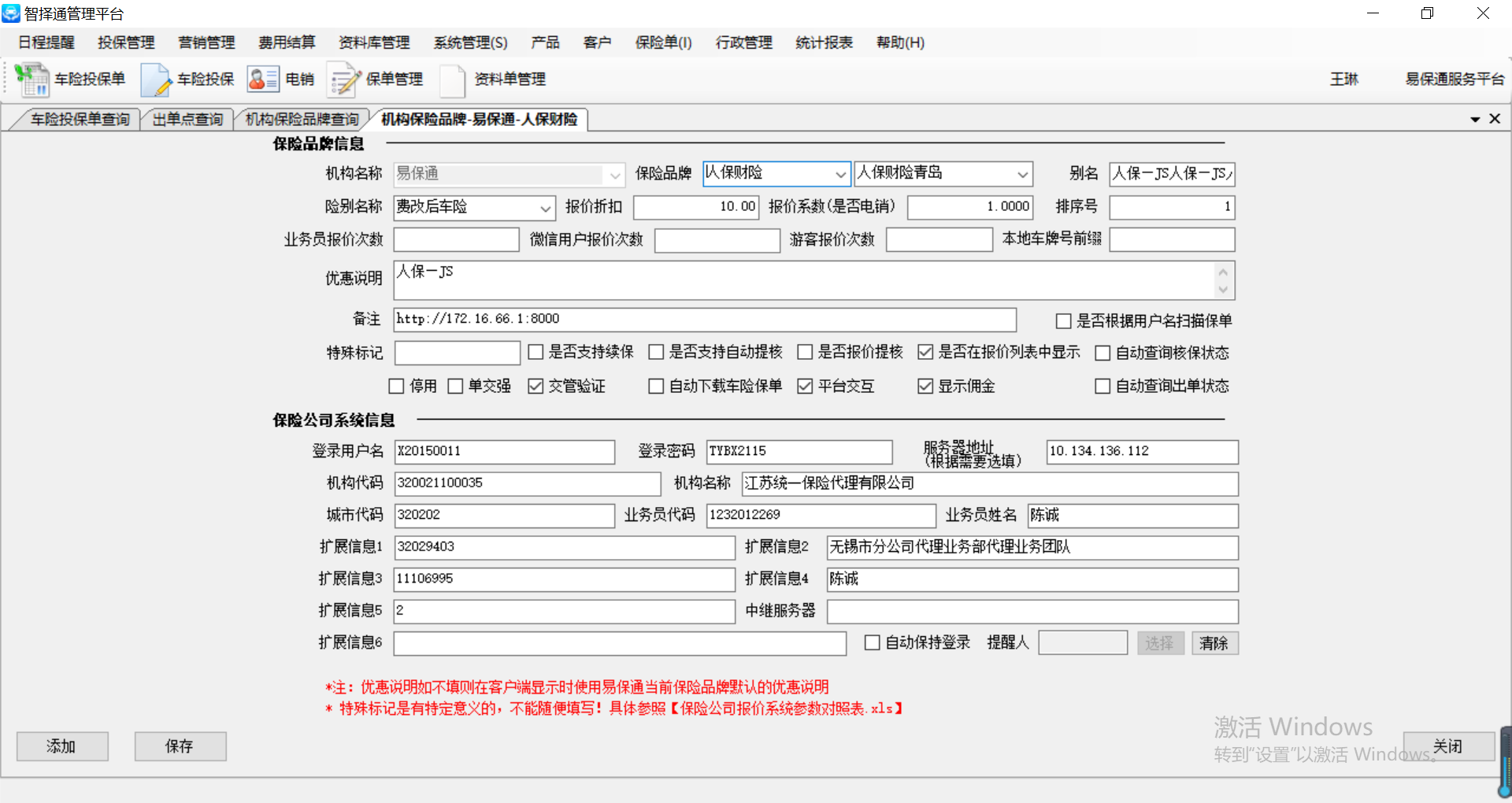Close the current tab with X icon
This screenshot has height=803, width=1512.
tap(1495, 119)
